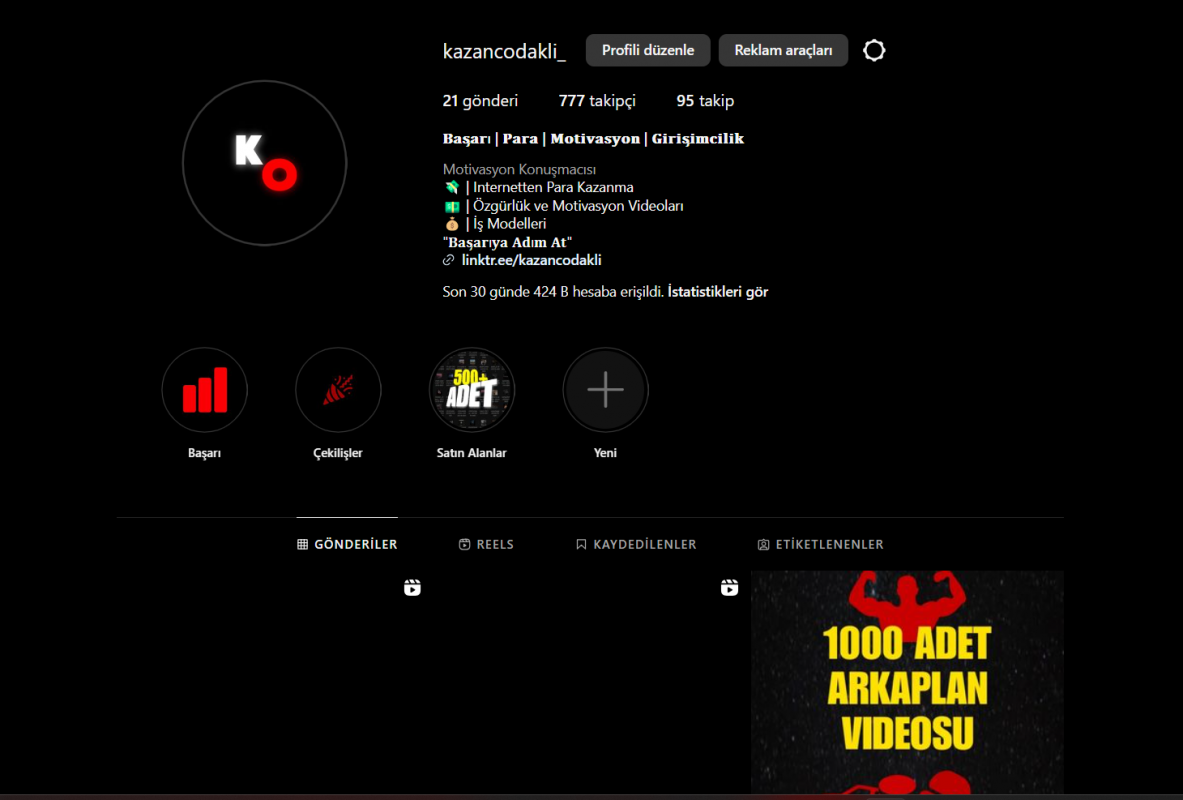Open the Satın Alanlar highlight
The height and width of the screenshot is (800, 1183).
coord(472,390)
